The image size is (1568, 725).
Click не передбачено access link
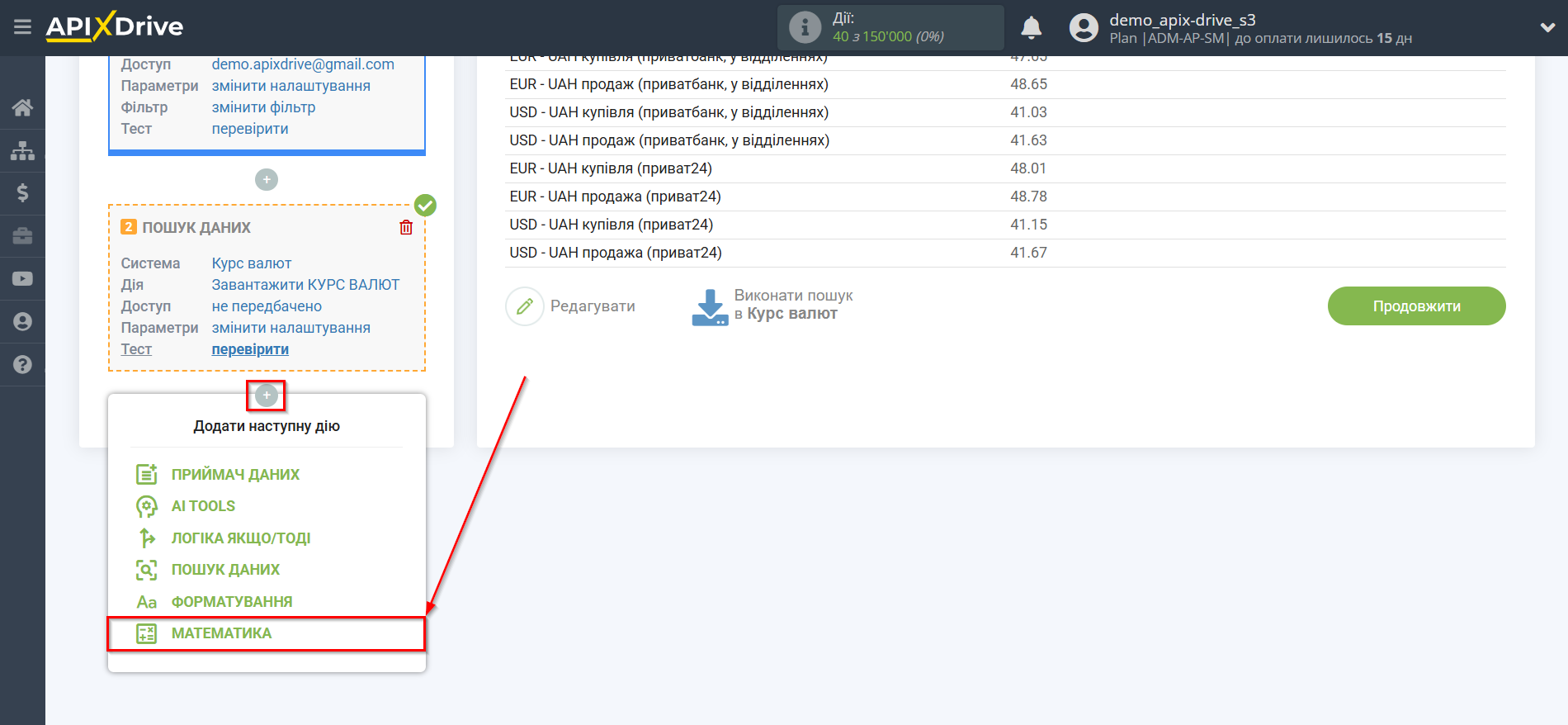pyautogui.click(x=267, y=306)
